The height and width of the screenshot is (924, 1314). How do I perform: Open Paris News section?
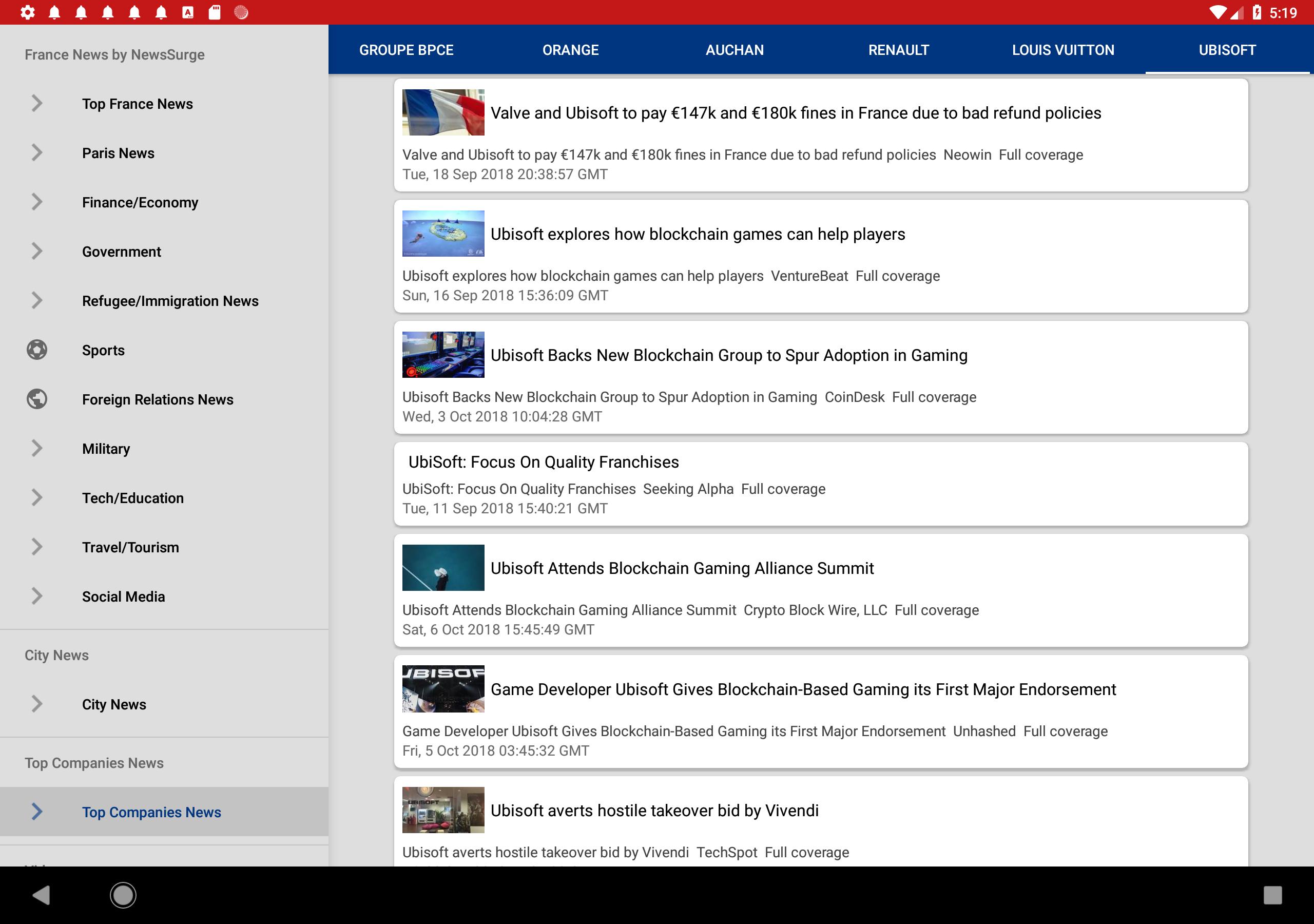[x=164, y=153]
